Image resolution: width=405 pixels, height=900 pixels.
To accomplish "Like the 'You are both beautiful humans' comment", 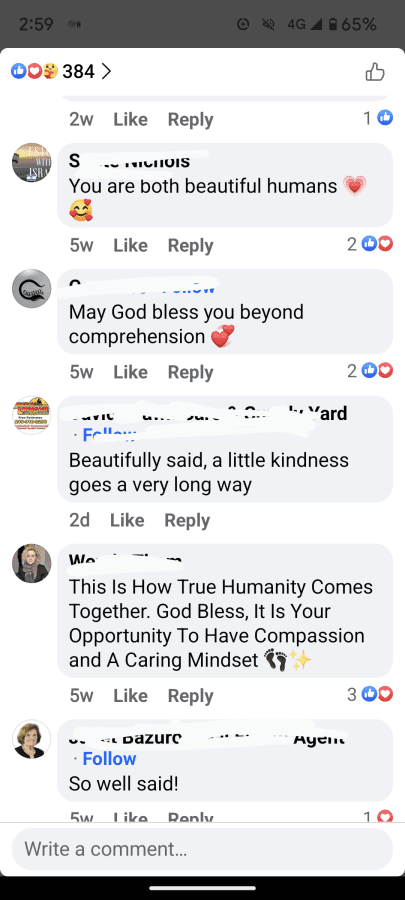I will click(130, 245).
